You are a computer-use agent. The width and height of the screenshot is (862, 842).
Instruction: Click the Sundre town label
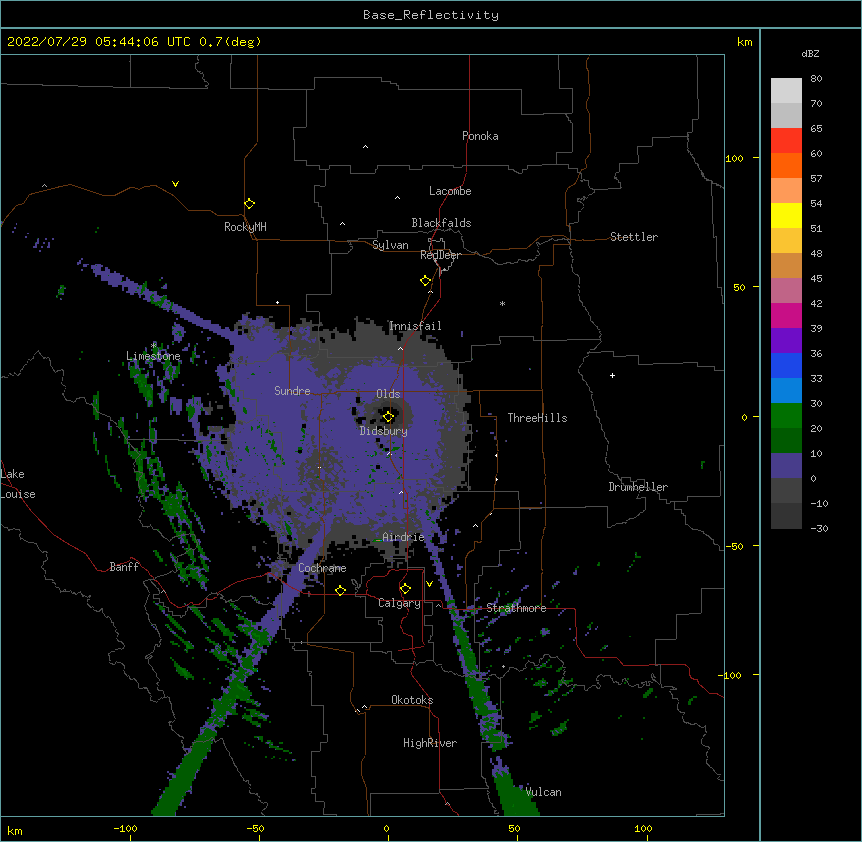292,391
